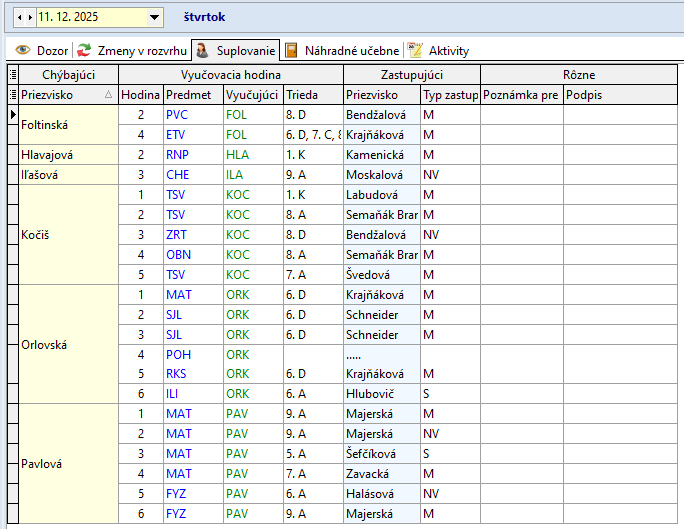Click the PVC subject link for Foltinská

pyautogui.click(x=176, y=115)
